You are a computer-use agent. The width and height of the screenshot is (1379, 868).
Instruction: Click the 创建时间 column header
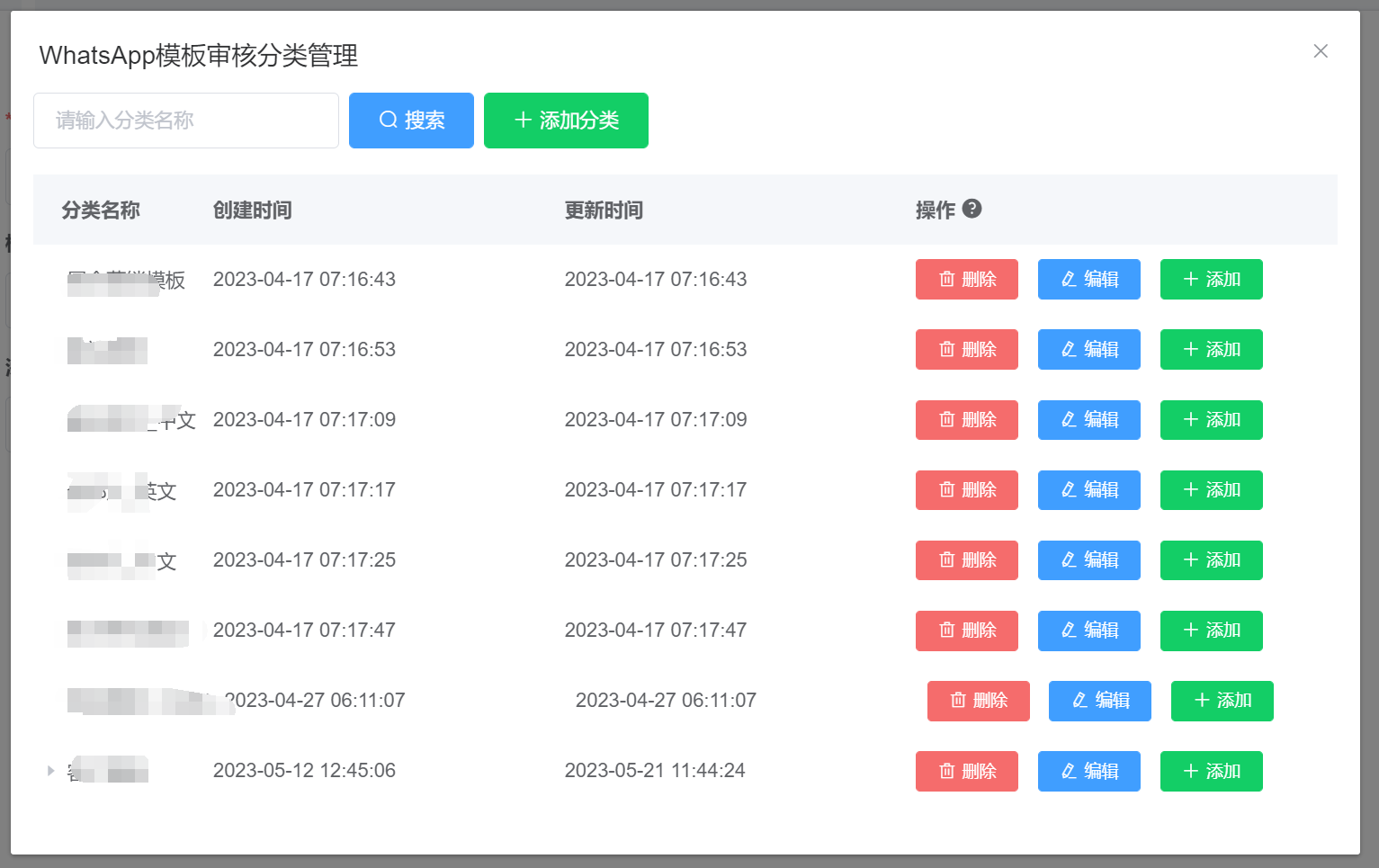[253, 210]
